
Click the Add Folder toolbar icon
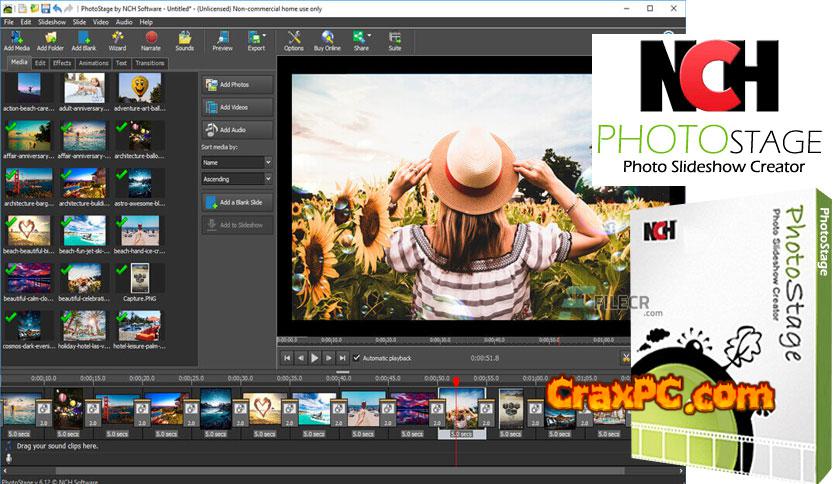(x=50, y=38)
